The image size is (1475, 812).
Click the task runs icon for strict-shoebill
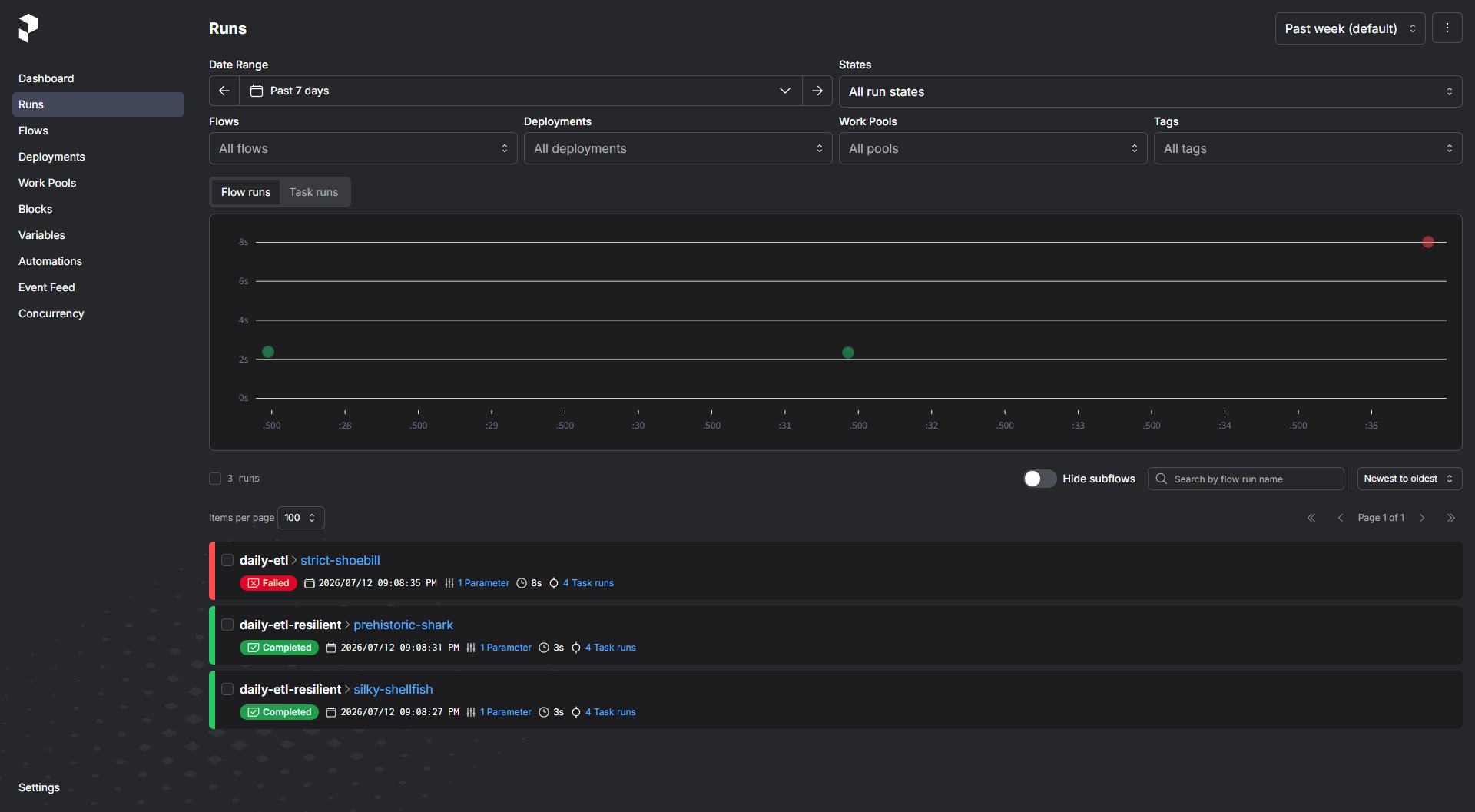pyautogui.click(x=554, y=583)
